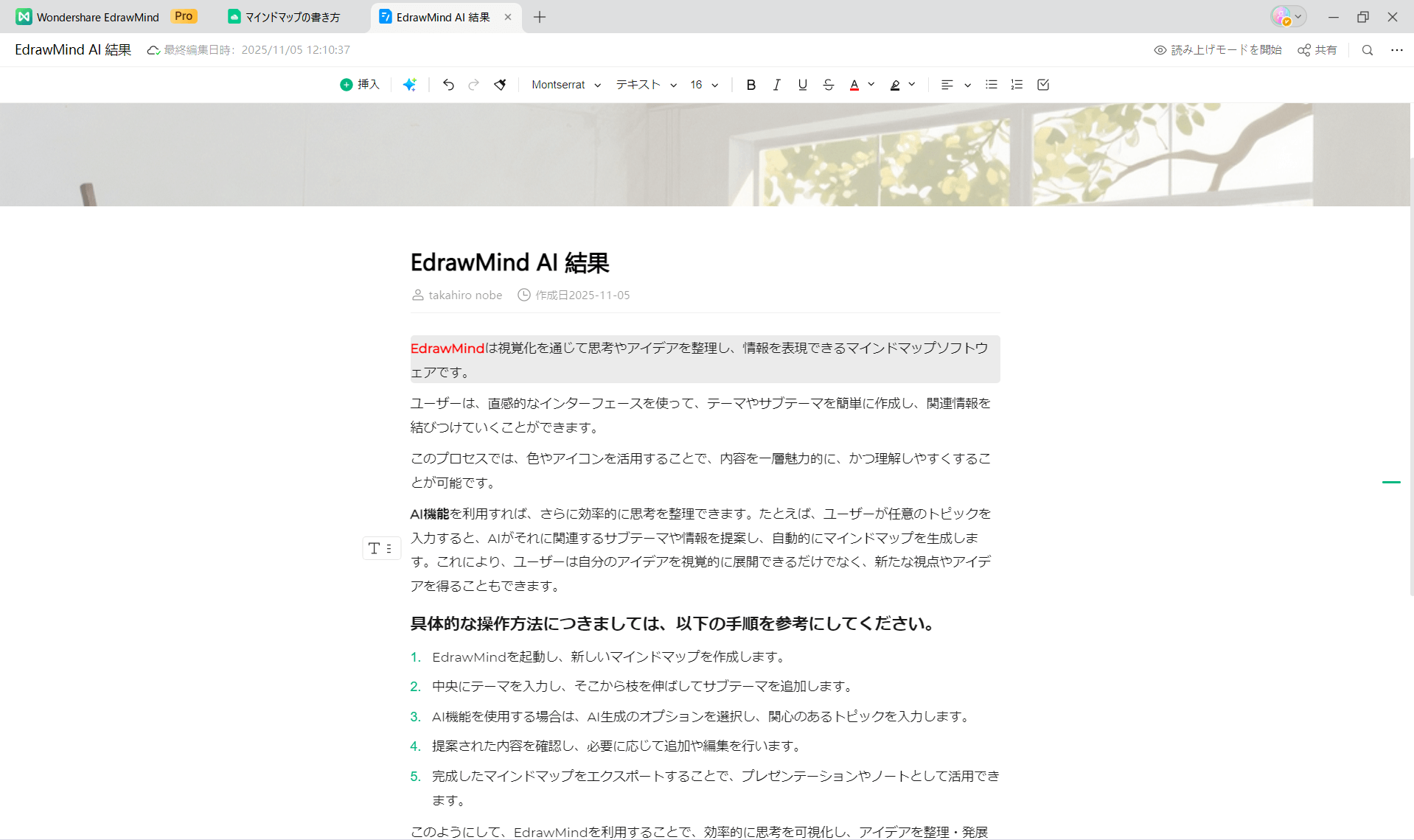Open the document search
Screen dimensions: 1414x840
pyautogui.click(x=1367, y=49)
